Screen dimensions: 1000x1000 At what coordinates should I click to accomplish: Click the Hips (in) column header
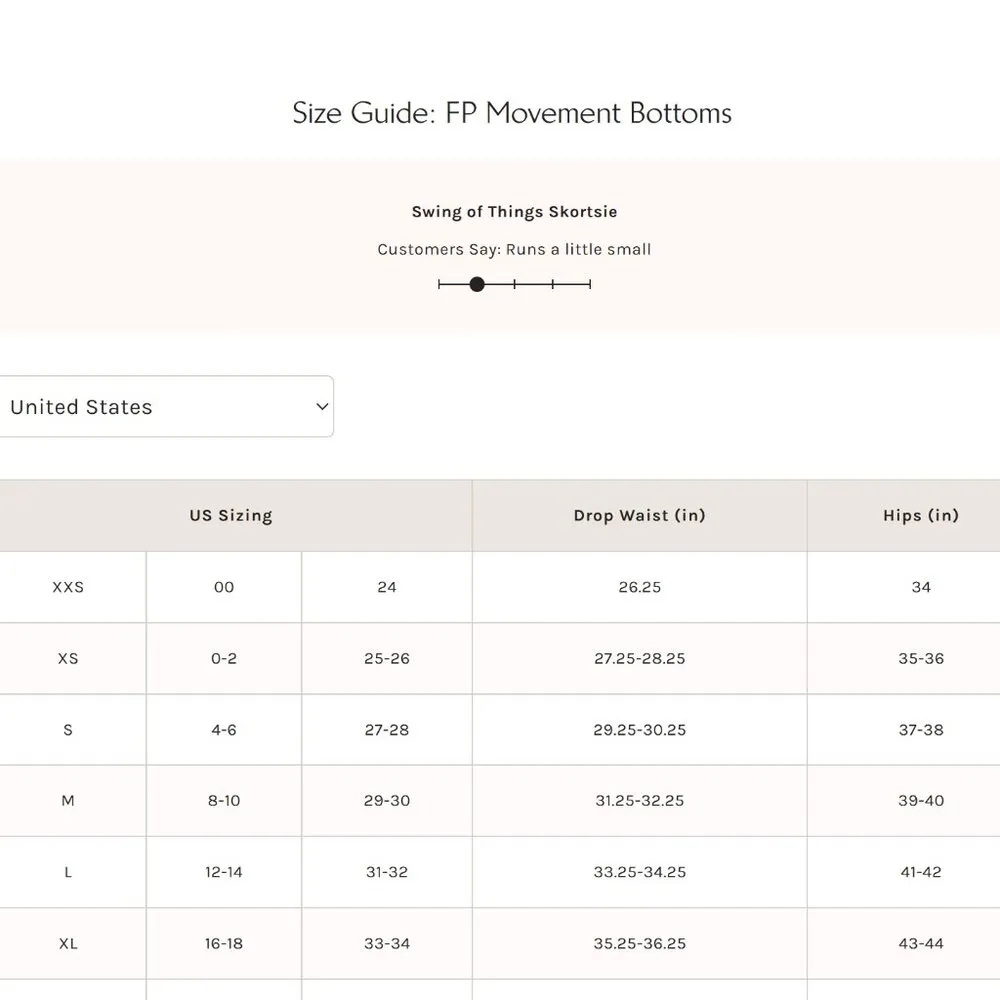click(920, 516)
